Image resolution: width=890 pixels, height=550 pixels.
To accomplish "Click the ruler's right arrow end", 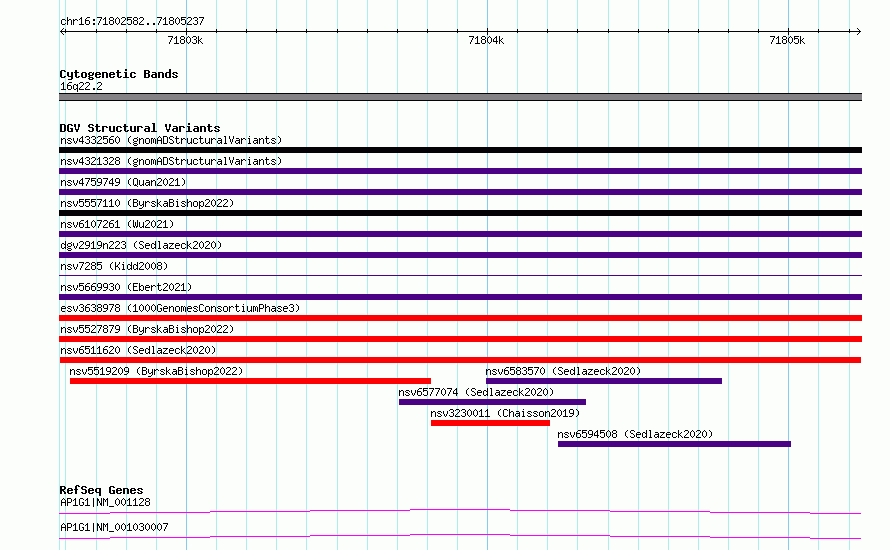I will pyautogui.click(x=858, y=31).
